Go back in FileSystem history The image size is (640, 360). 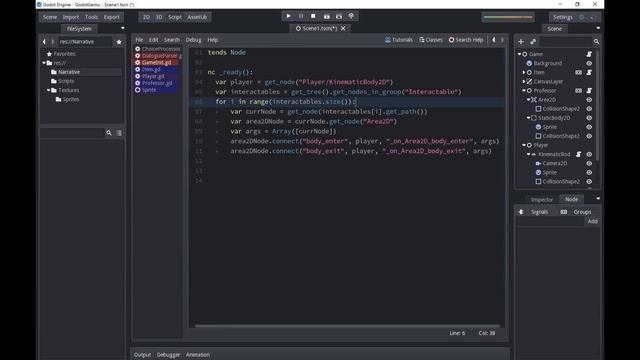pos(44,42)
